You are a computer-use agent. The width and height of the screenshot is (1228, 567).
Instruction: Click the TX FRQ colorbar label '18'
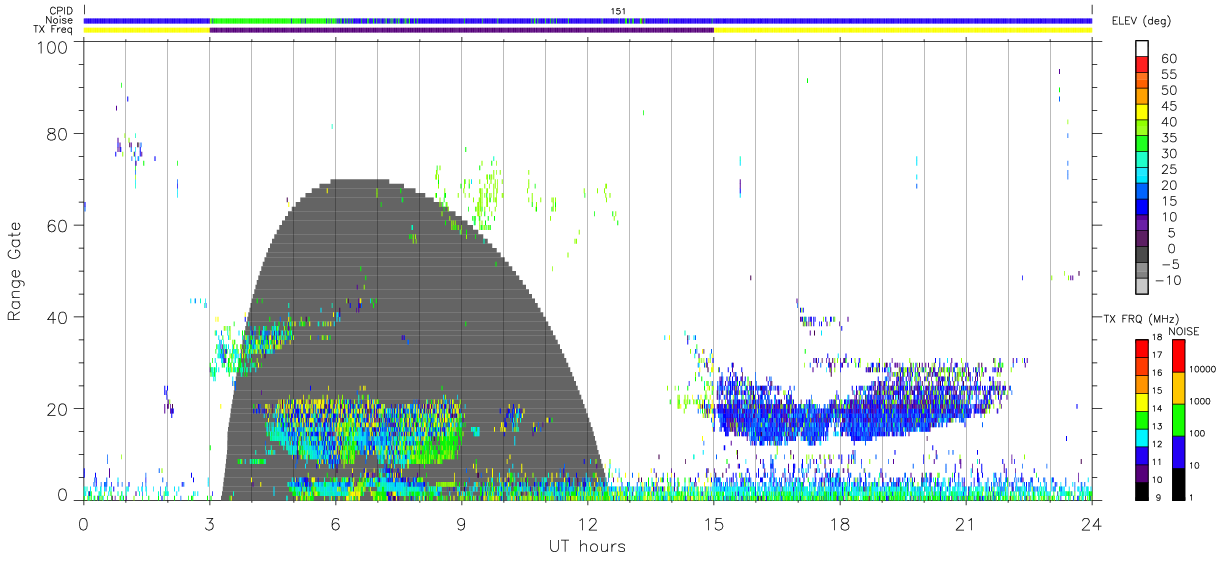click(x=1158, y=338)
